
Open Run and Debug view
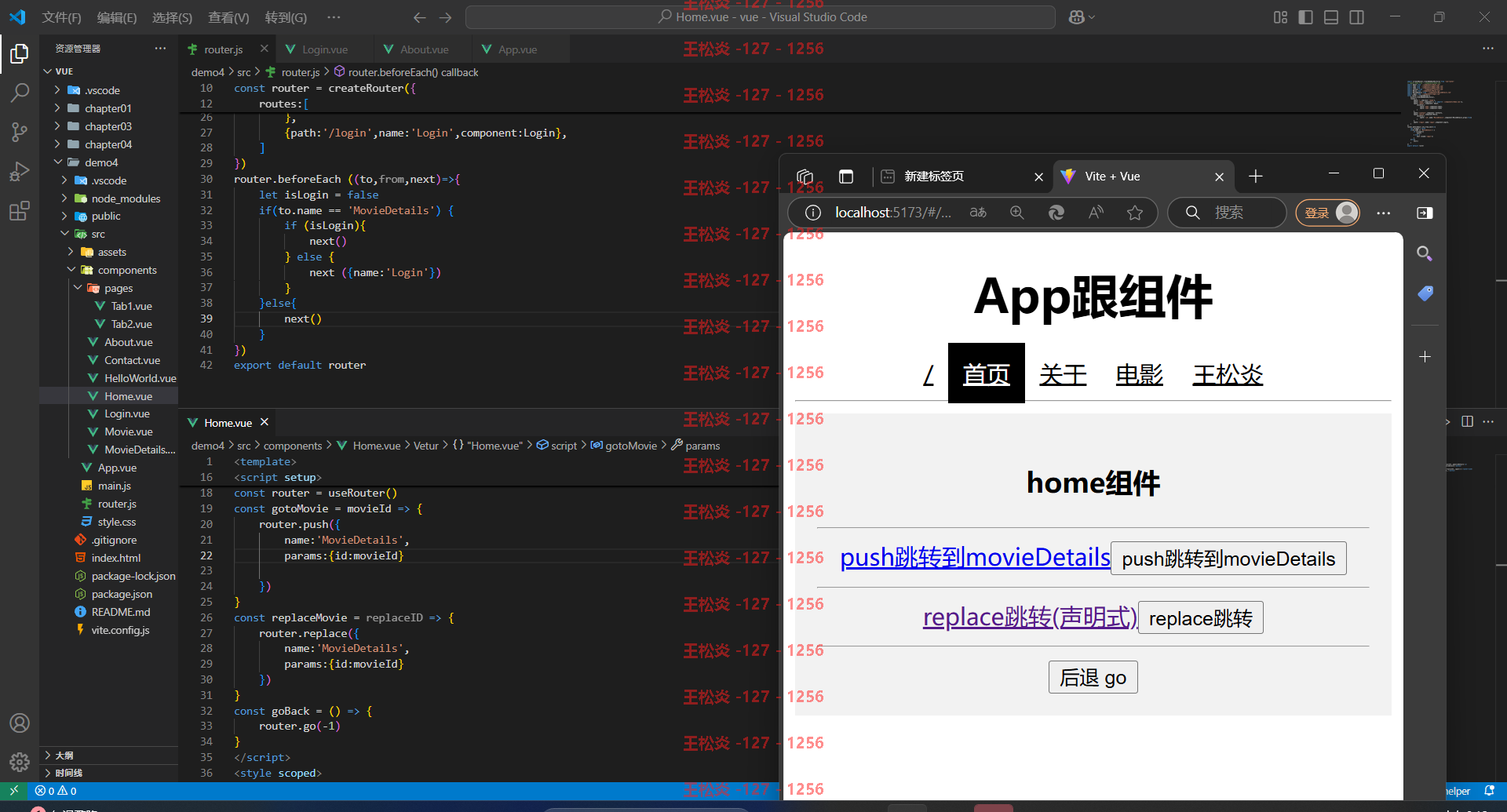coord(20,171)
